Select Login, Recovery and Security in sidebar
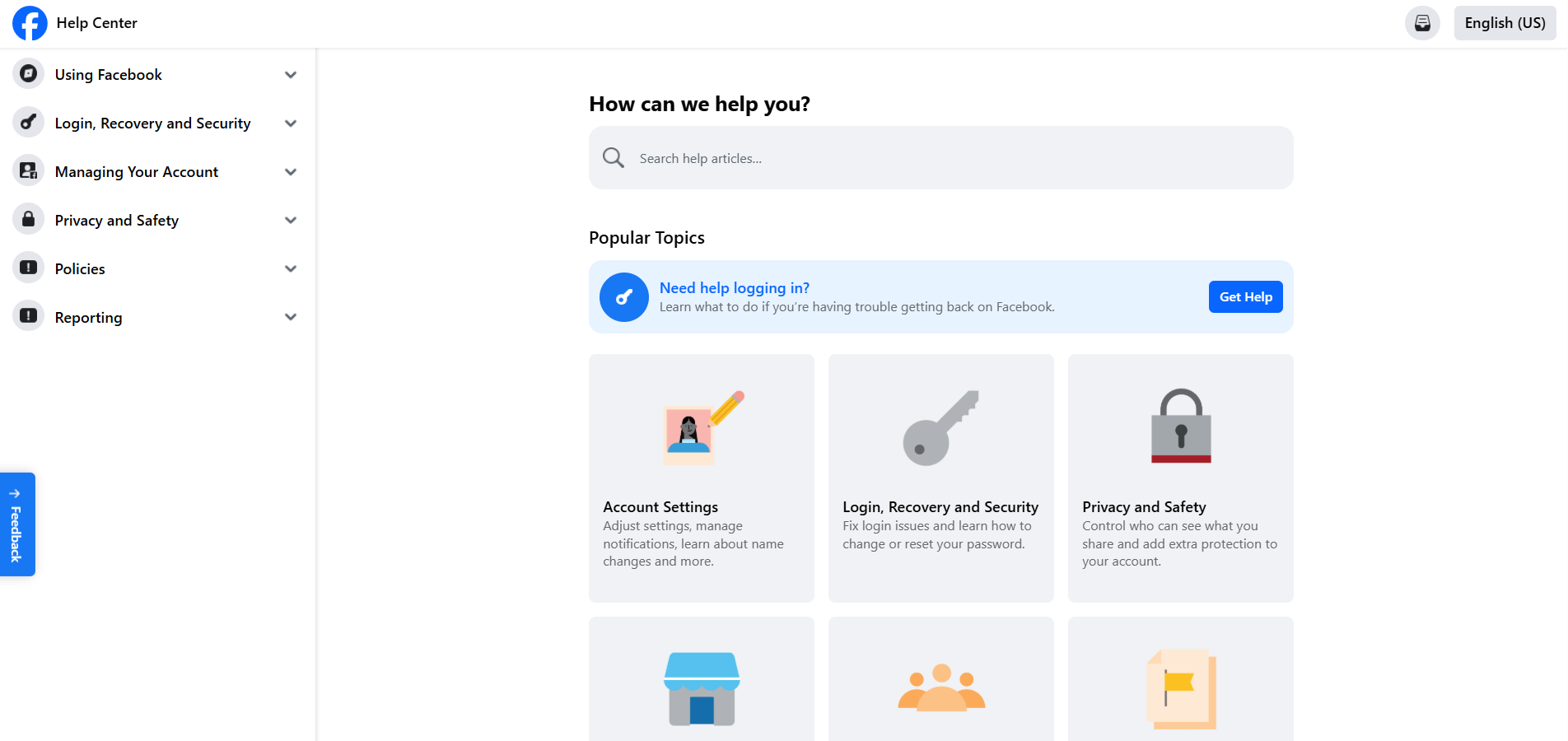Image resolution: width=1568 pixels, height=741 pixels. (x=152, y=123)
